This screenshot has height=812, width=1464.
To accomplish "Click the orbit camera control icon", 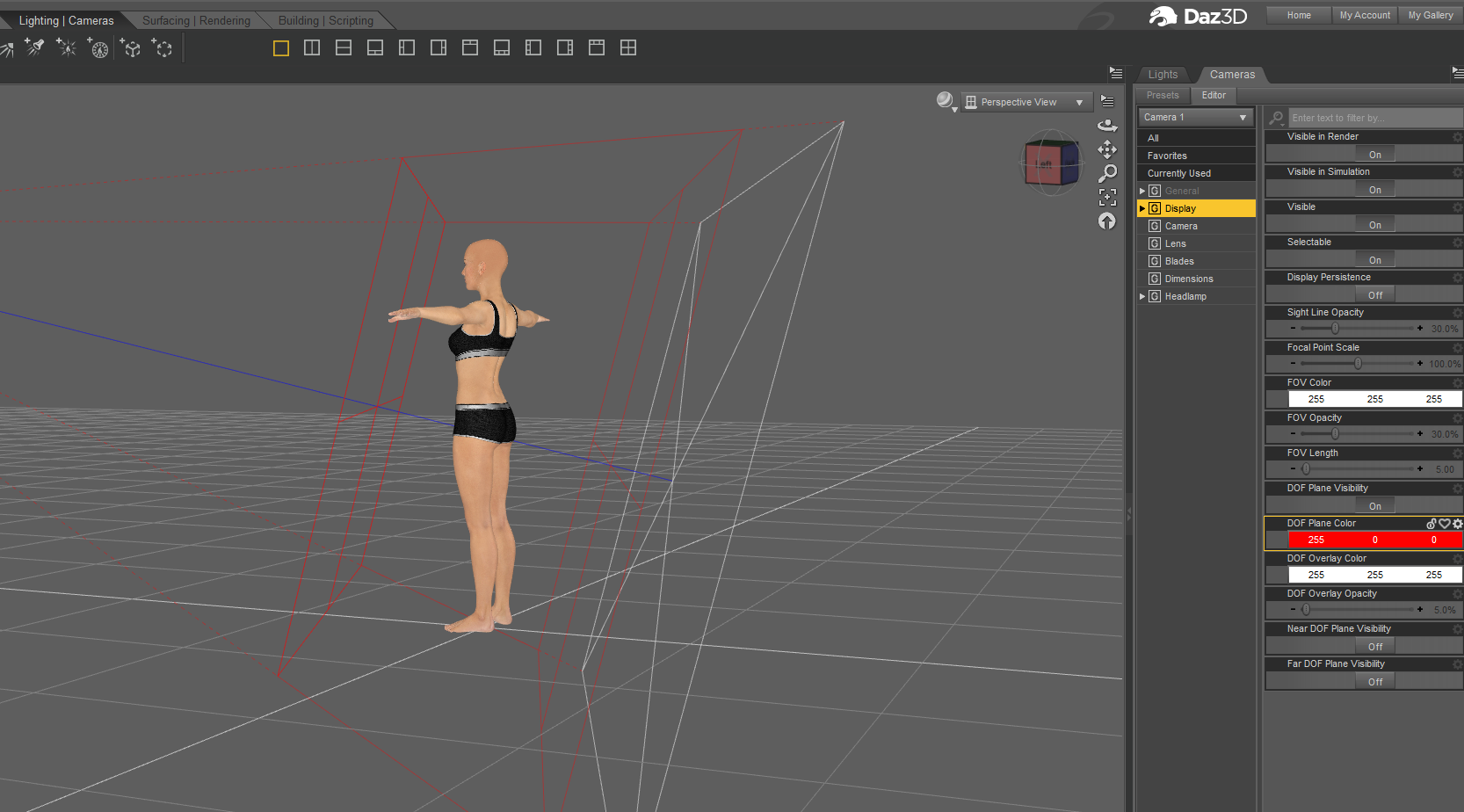I will pos(1107,126).
